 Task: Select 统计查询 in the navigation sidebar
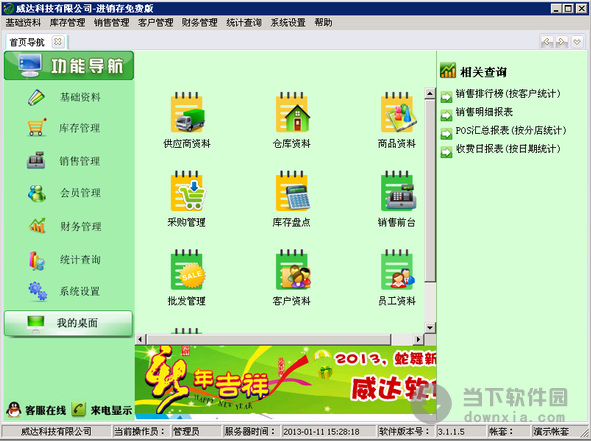click(x=80, y=260)
